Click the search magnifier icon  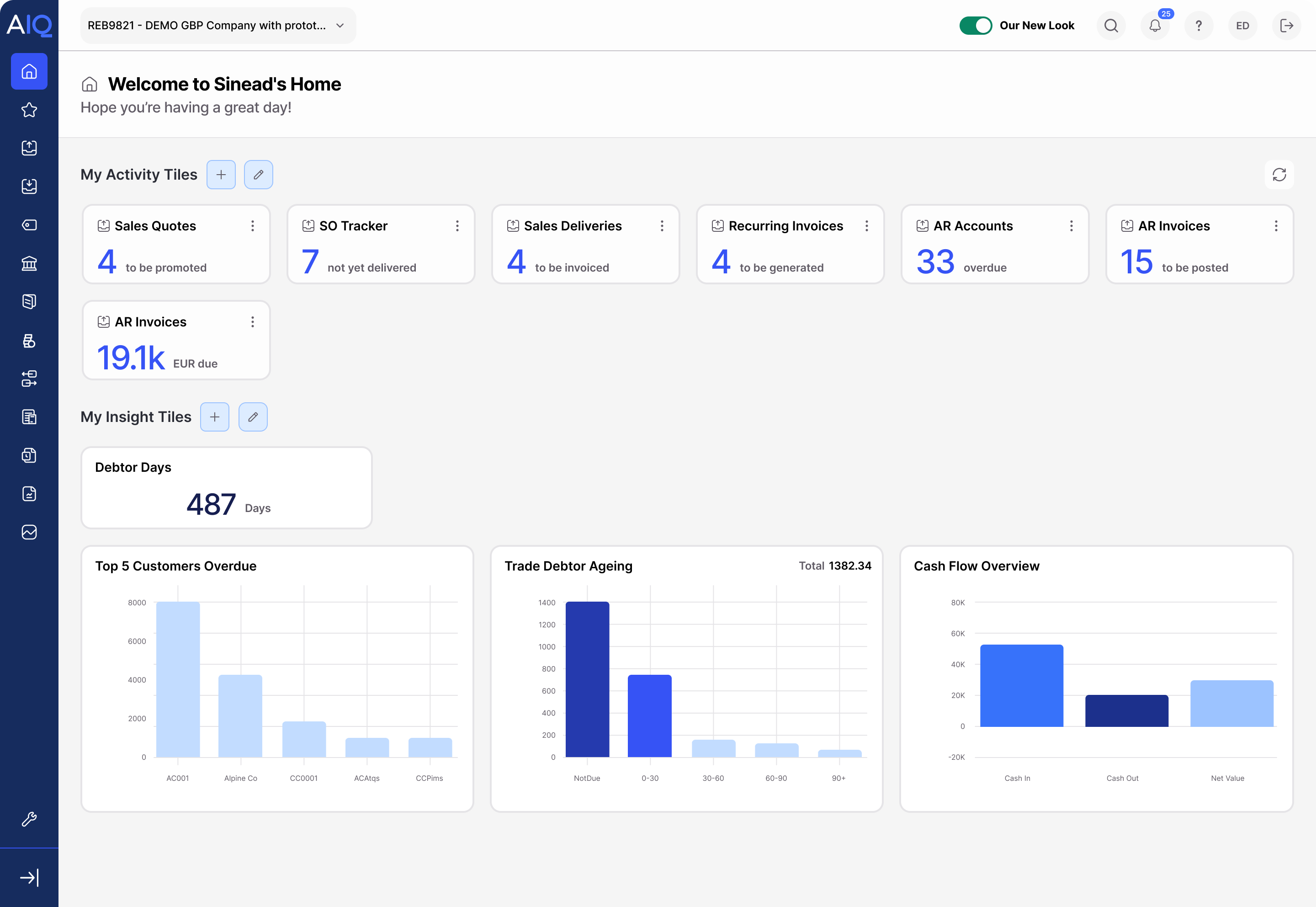tap(1111, 26)
